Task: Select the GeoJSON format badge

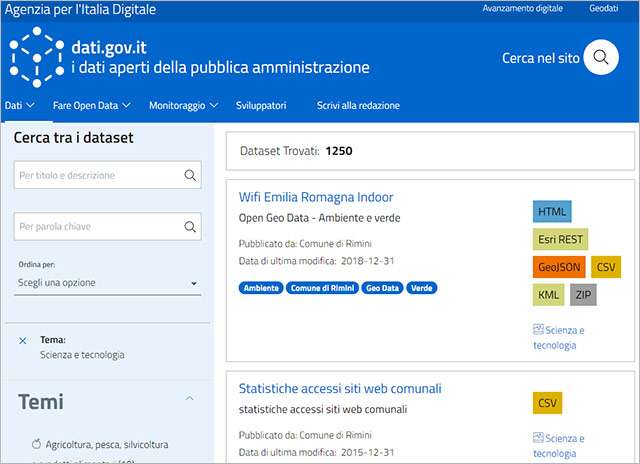Action: coord(559,267)
